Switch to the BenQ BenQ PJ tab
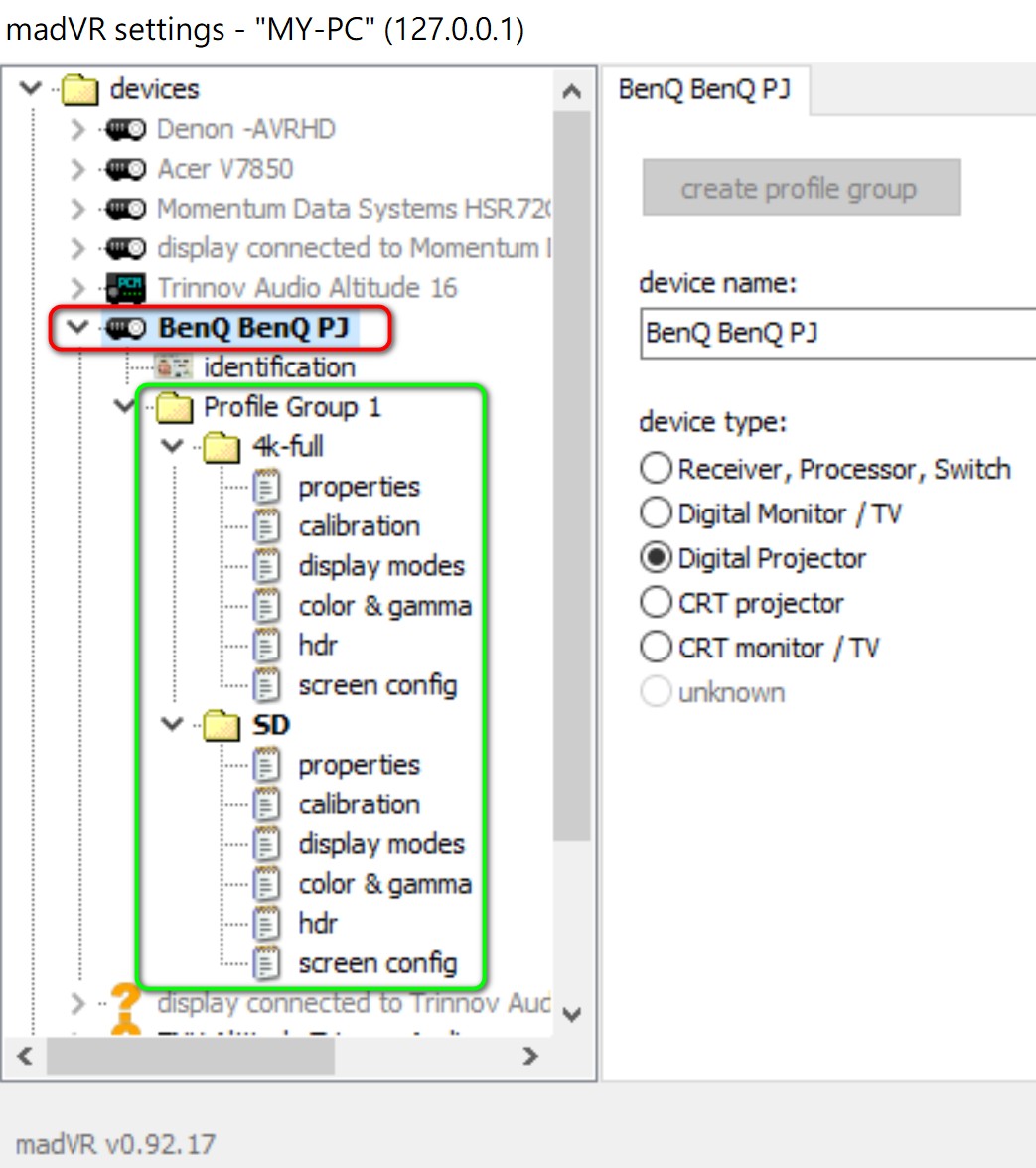 (x=704, y=89)
